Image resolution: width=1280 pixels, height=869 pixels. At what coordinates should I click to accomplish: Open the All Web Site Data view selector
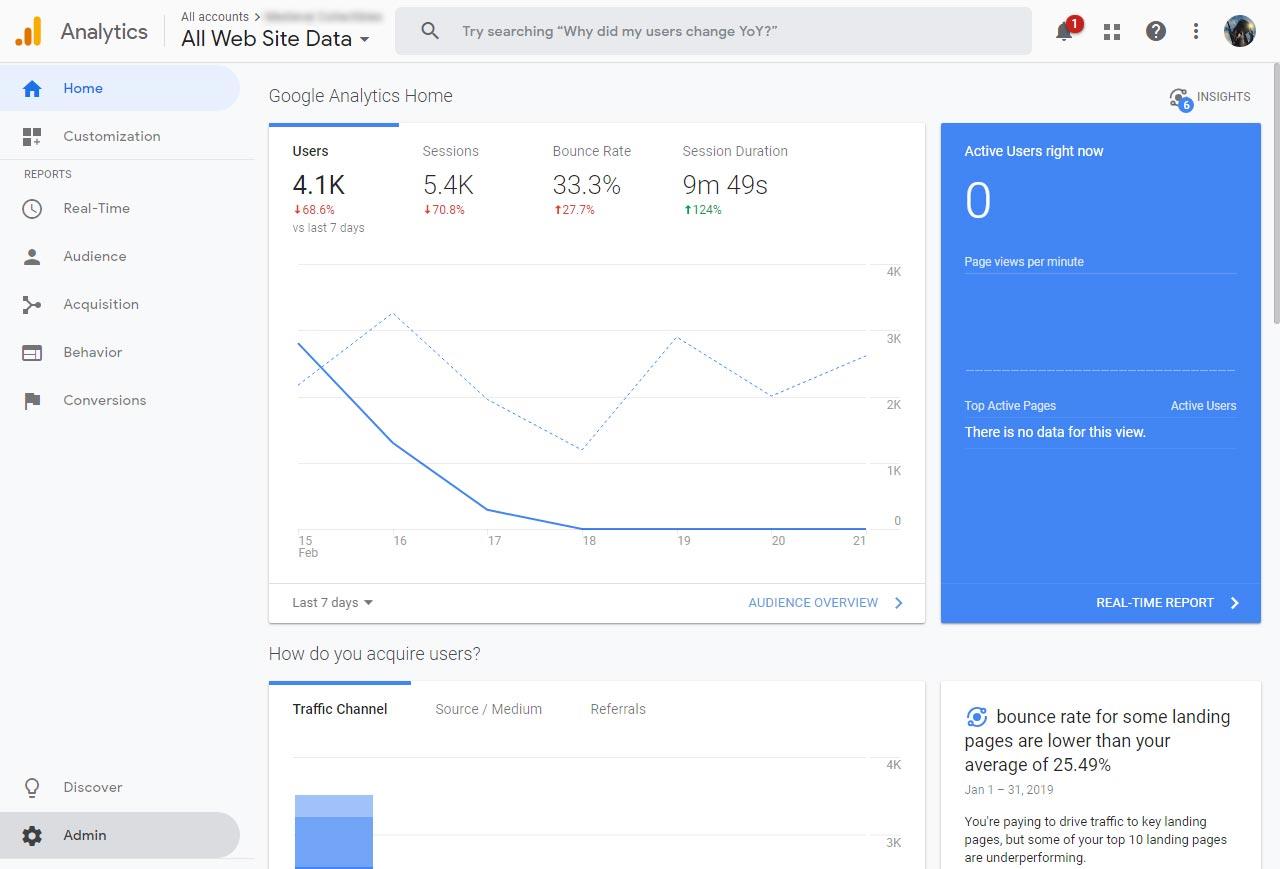[x=275, y=39]
